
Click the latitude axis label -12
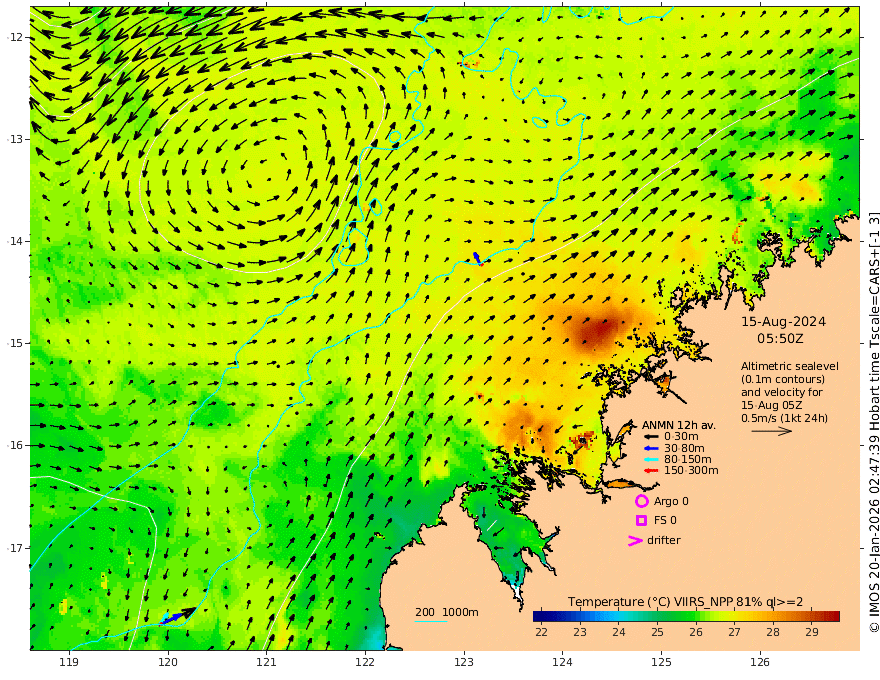point(15,37)
